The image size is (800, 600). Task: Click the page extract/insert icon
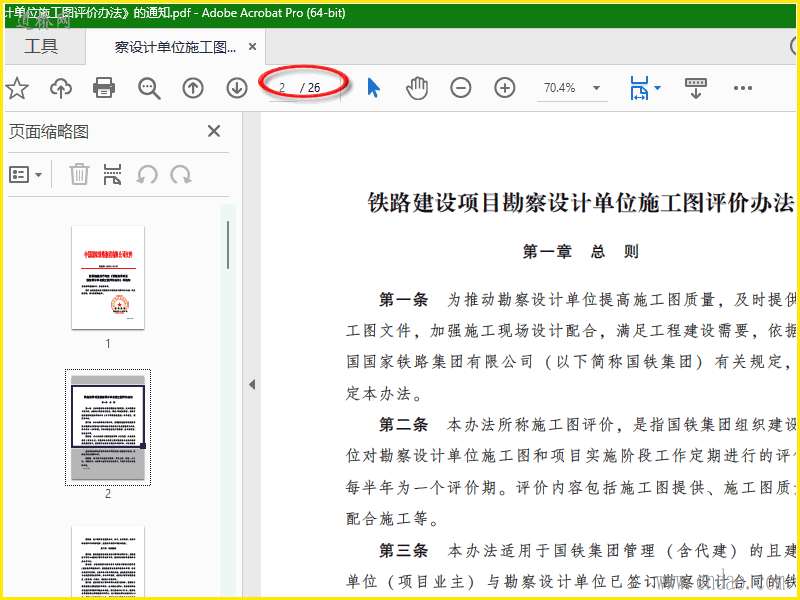pyautogui.click(x=113, y=174)
